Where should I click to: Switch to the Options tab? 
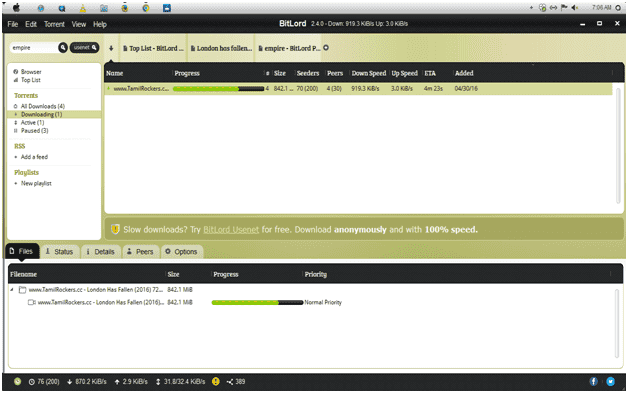coord(181,252)
